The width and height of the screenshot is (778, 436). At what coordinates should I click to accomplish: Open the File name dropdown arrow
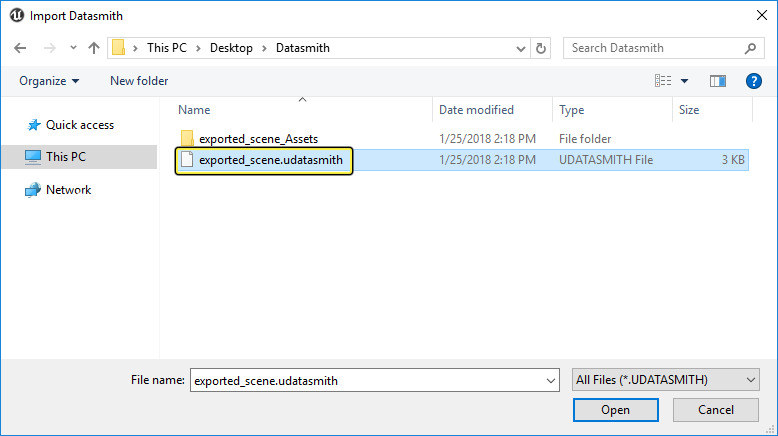click(551, 380)
